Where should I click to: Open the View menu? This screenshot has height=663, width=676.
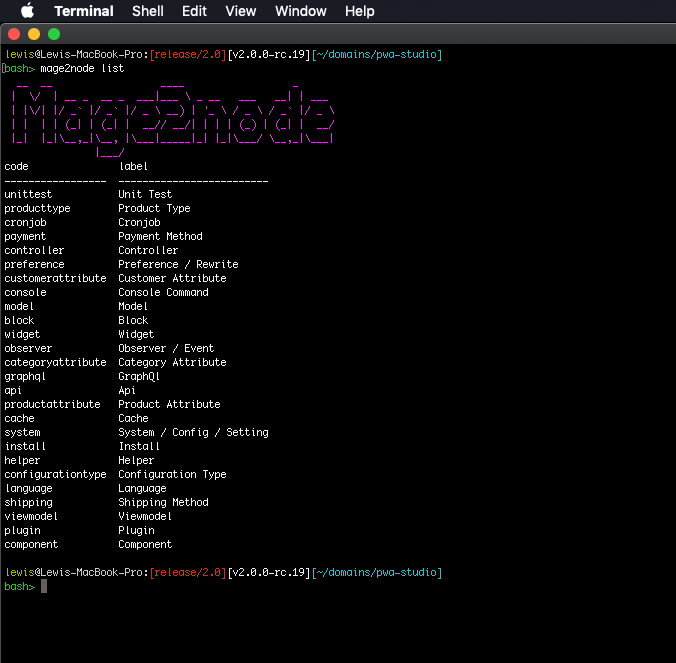(241, 11)
